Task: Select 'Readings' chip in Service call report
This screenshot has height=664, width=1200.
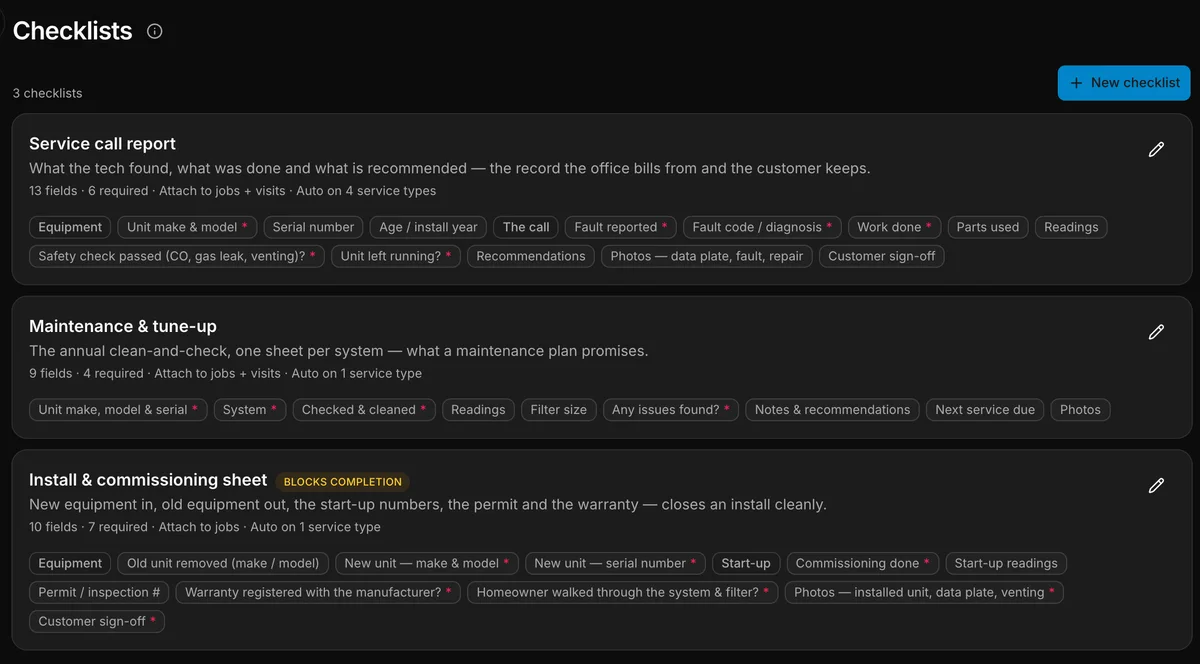Action: coord(1071,227)
